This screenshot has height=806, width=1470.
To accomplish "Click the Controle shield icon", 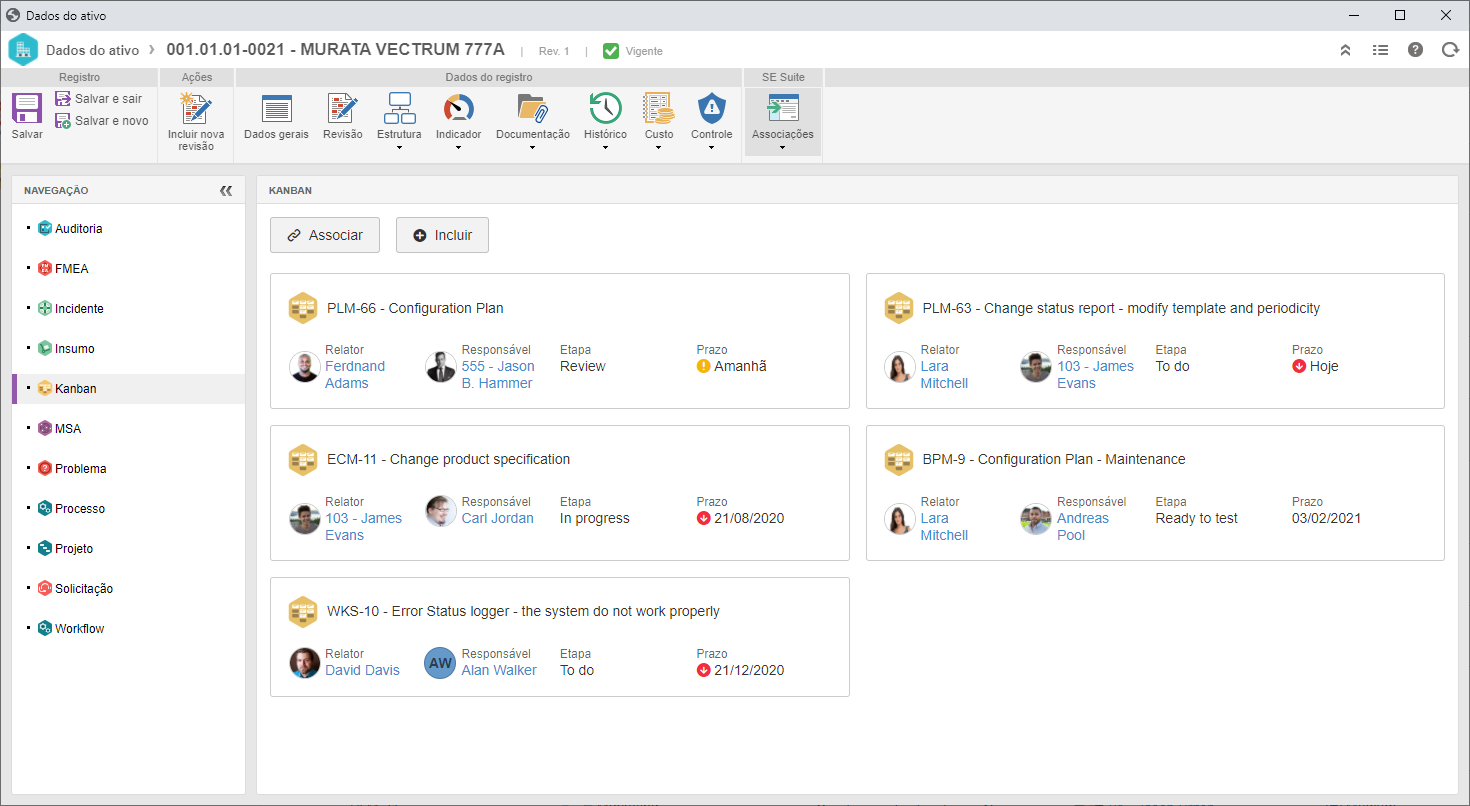I will 711,108.
